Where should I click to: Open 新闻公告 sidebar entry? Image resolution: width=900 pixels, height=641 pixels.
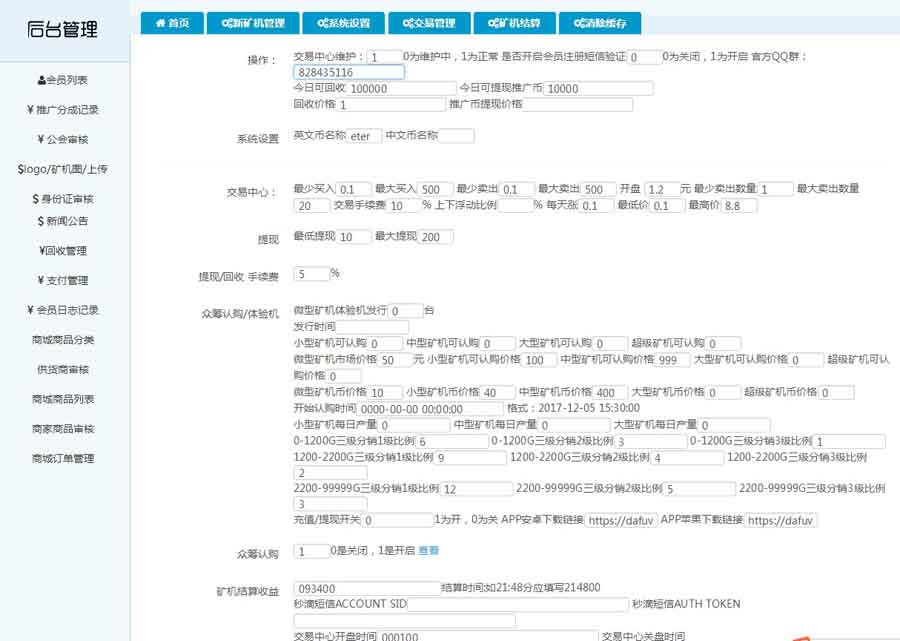(x=63, y=221)
